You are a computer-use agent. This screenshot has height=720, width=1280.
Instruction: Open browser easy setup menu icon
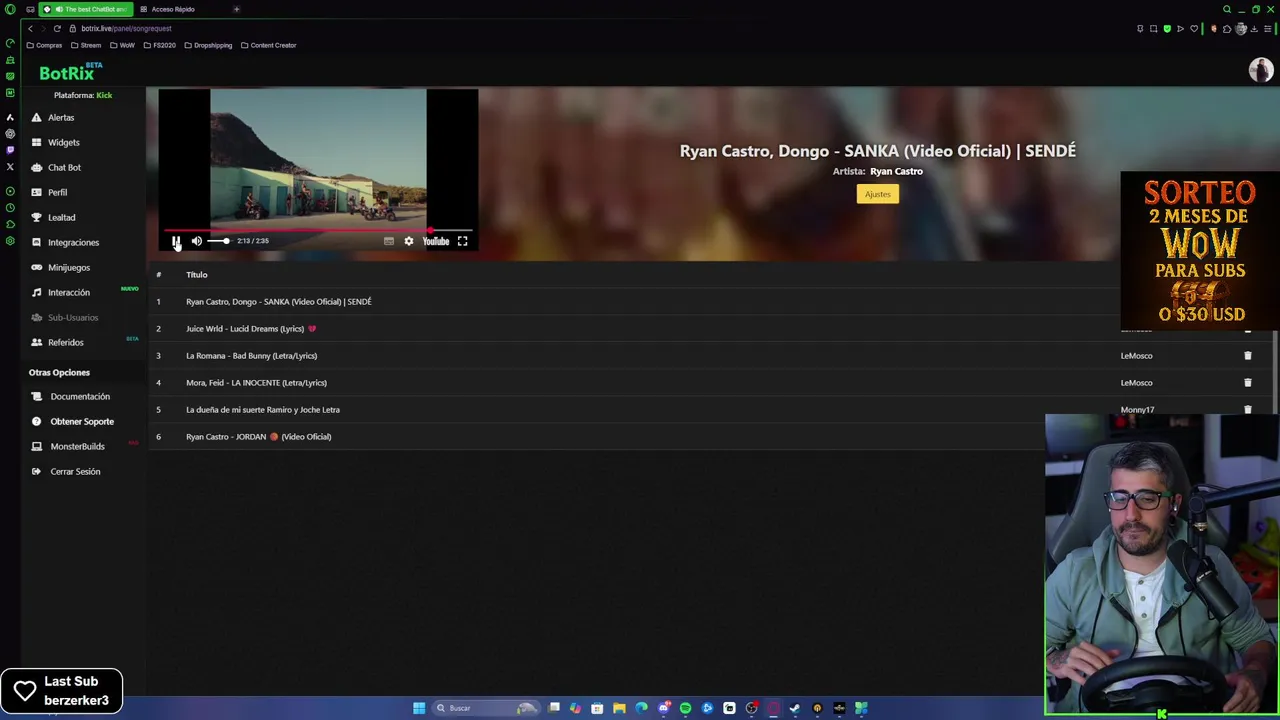pyautogui.click(x=1267, y=28)
